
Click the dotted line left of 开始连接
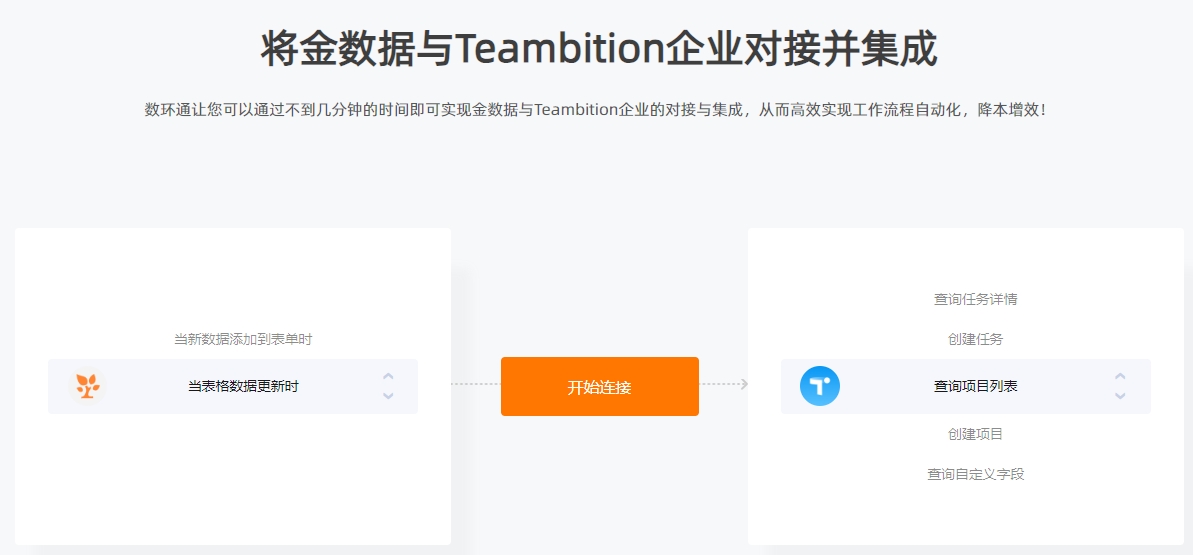point(476,384)
